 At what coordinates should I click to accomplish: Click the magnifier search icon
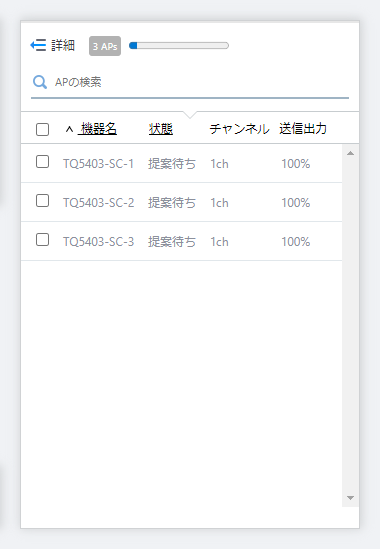(40, 82)
